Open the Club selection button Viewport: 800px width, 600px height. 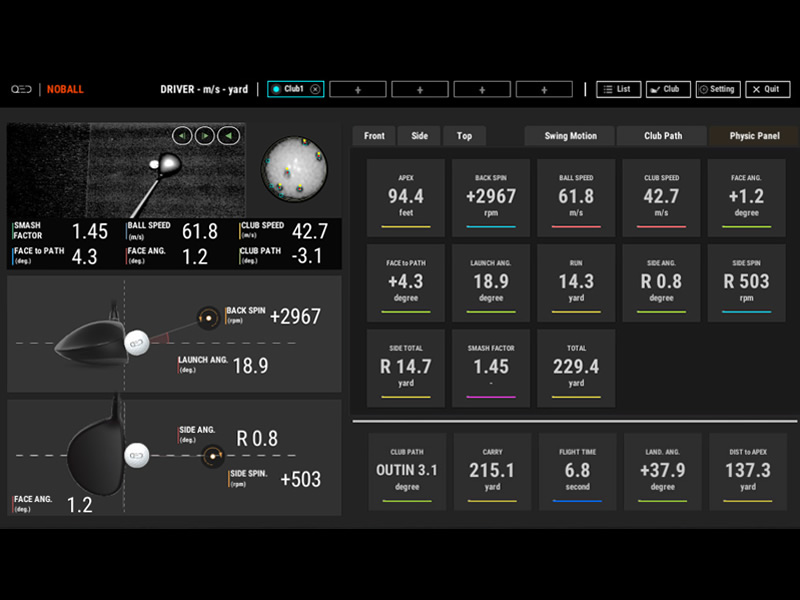click(668, 89)
